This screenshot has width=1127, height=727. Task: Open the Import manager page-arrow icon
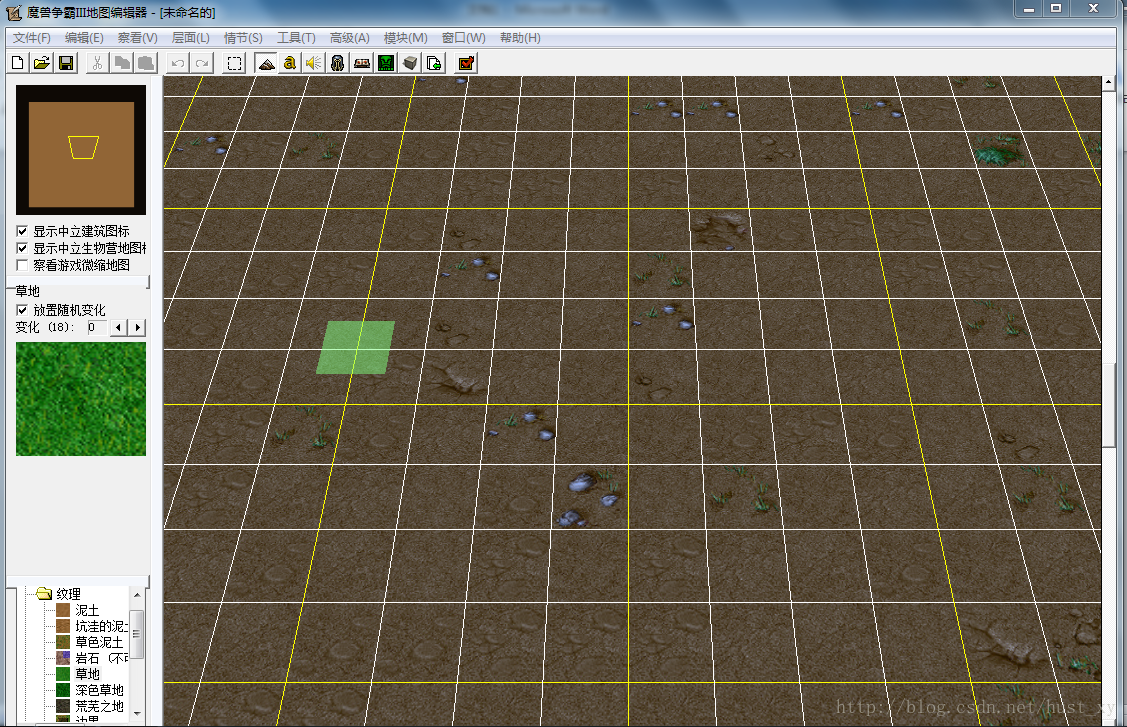(x=434, y=63)
